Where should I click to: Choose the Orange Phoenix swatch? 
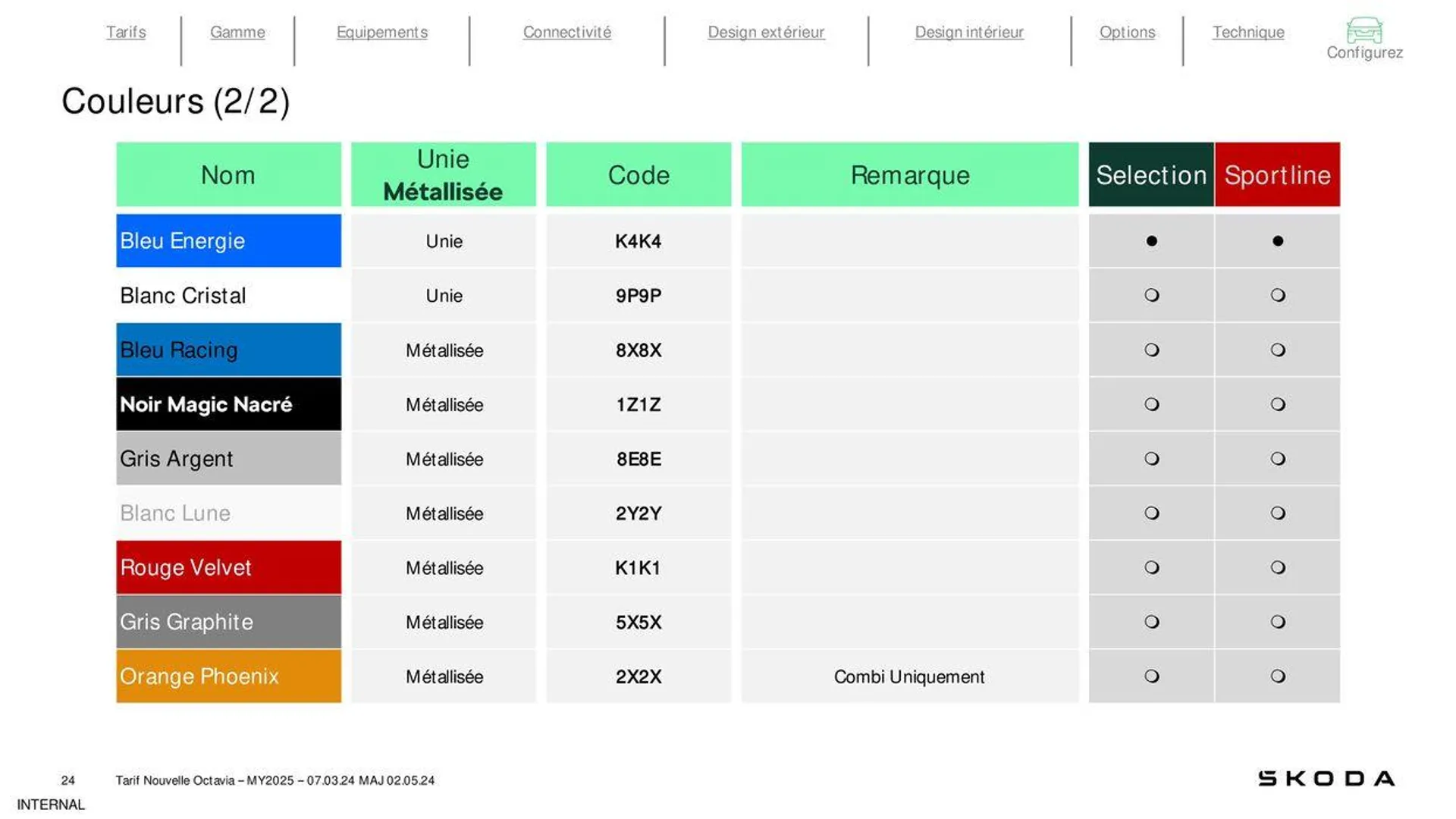[228, 676]
